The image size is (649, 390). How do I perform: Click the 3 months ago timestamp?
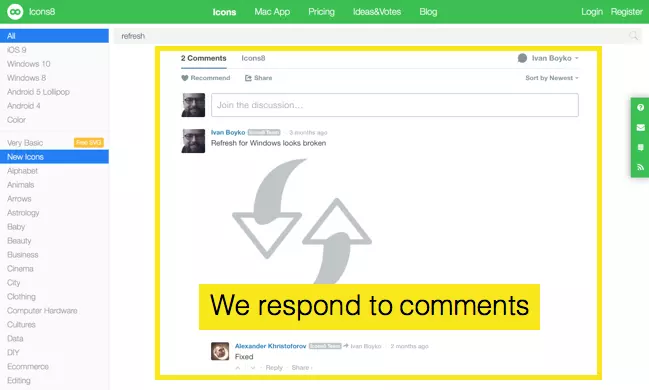[x=308, y=132]
